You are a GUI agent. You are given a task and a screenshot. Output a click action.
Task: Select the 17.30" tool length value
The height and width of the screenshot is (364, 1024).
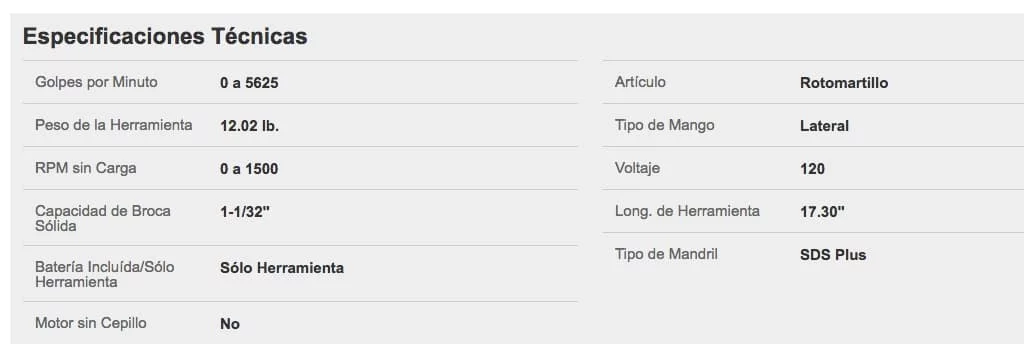pyautogui.click(x=822, y=212)
